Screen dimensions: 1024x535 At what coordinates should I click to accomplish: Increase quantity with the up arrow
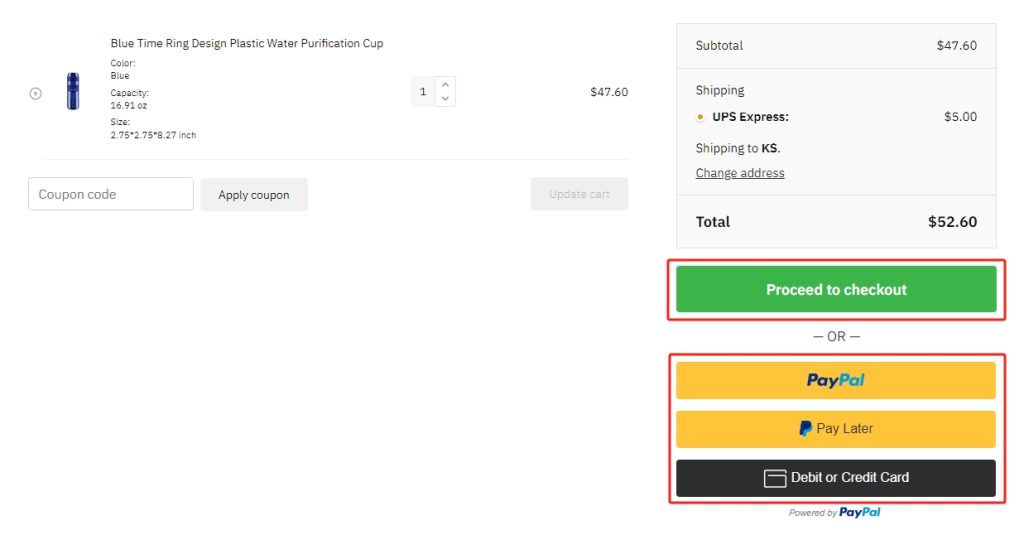click(445, 84)
